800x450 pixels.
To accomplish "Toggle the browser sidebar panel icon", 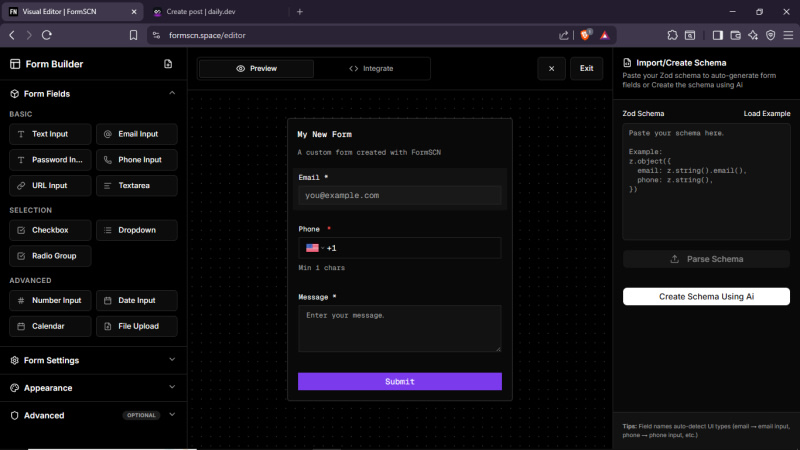I will point(718,35).
